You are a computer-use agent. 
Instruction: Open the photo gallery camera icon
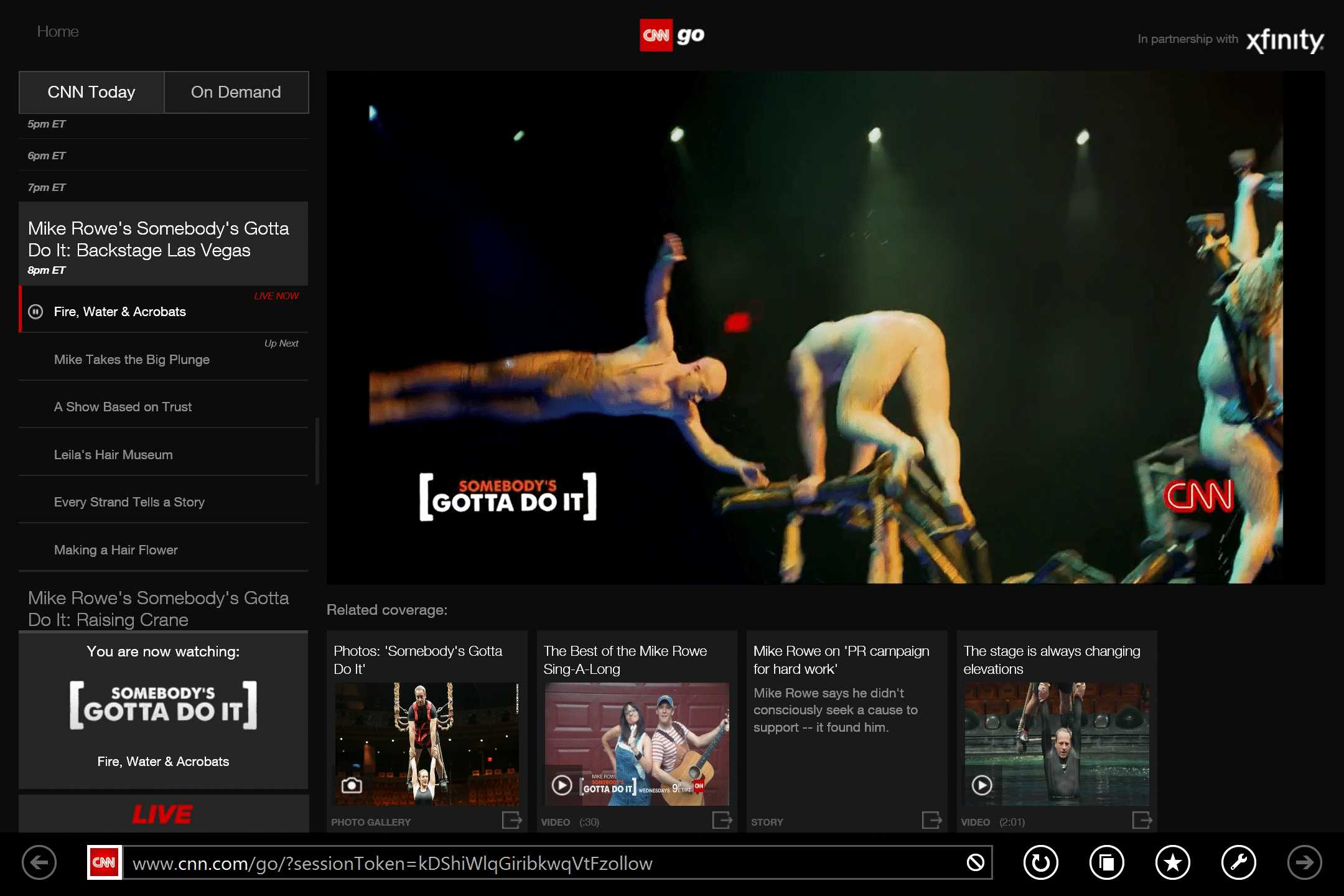[352, 785]
